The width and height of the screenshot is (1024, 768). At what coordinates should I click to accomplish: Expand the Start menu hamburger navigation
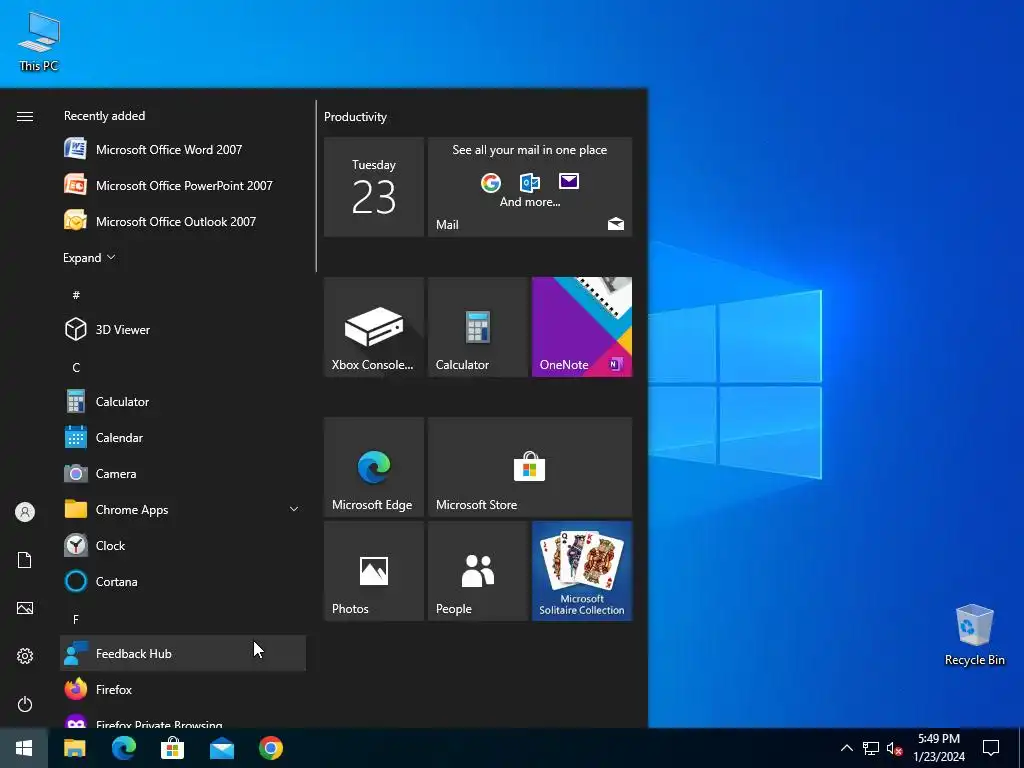(25, 116)
